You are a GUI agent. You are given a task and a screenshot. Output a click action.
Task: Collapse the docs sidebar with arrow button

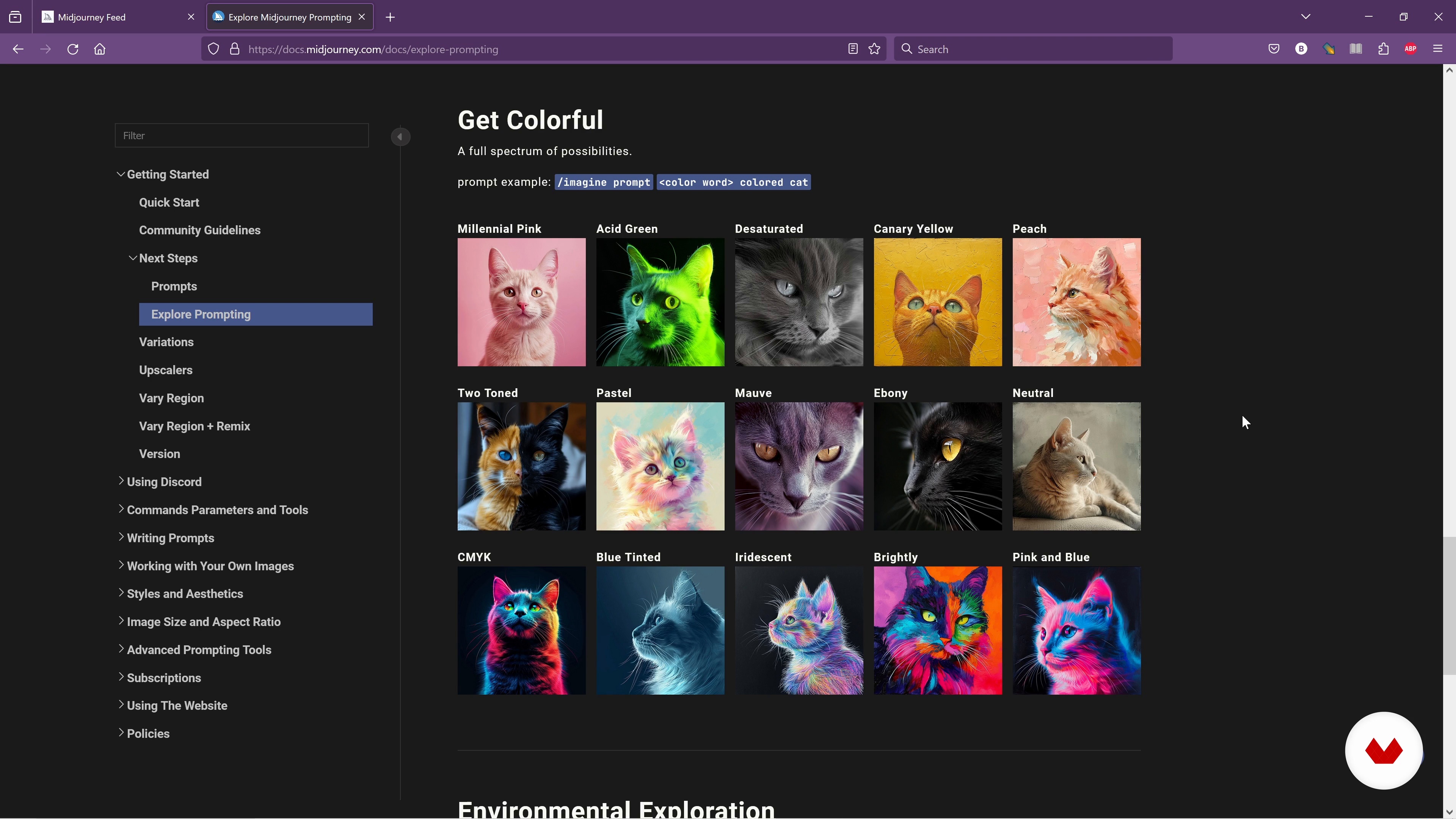pyautogui.click(x=400, y=137)
